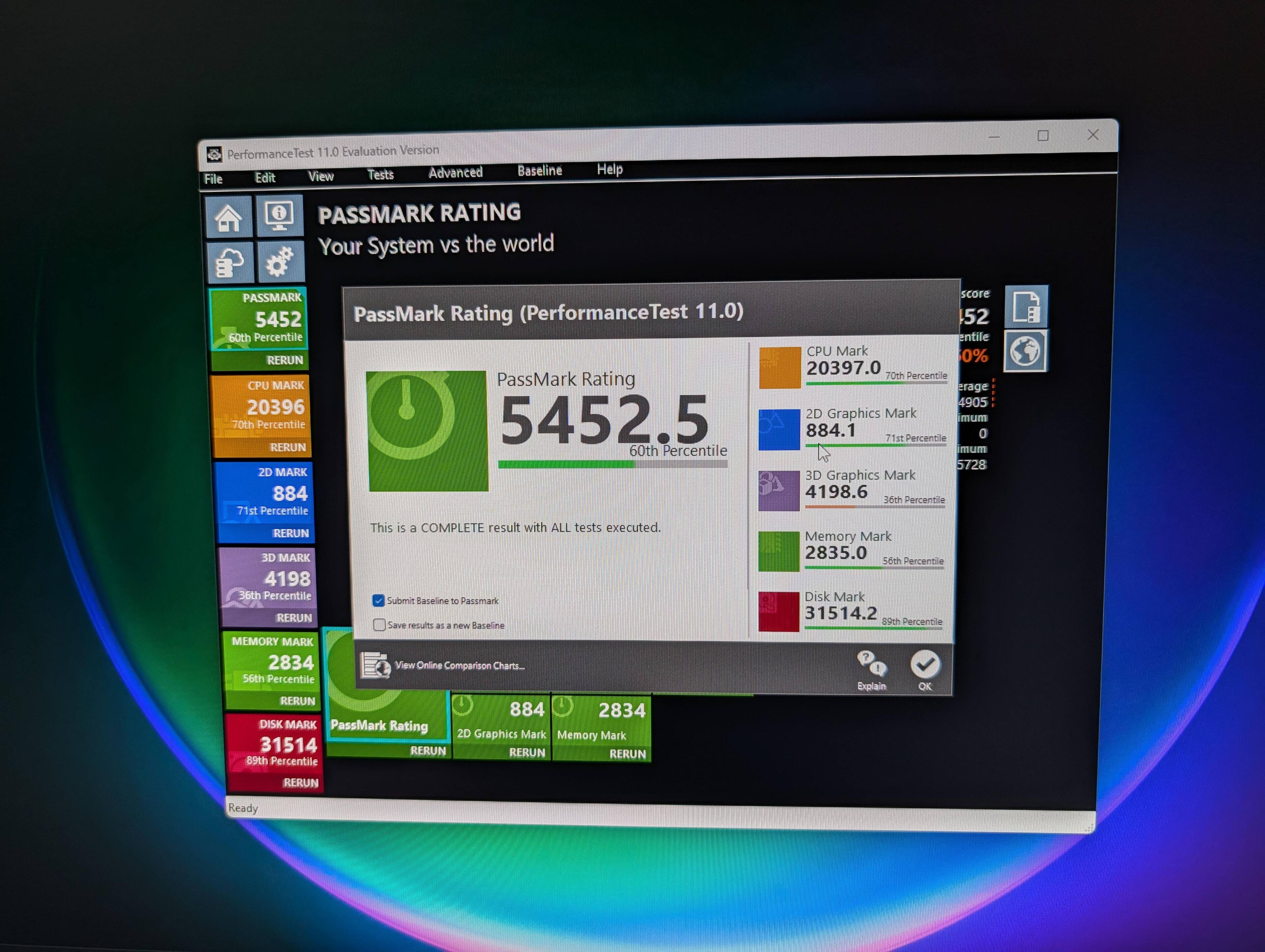Click the 2D Graphics Mark 884.1 value
The height and width of the screenshot is (952, 1265).
(831, 430)
